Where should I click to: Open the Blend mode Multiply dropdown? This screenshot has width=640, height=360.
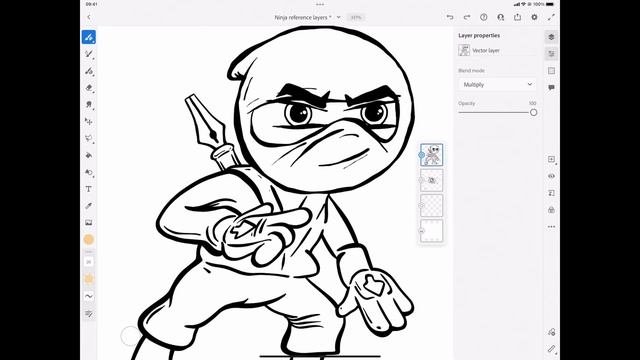(498, 84)
